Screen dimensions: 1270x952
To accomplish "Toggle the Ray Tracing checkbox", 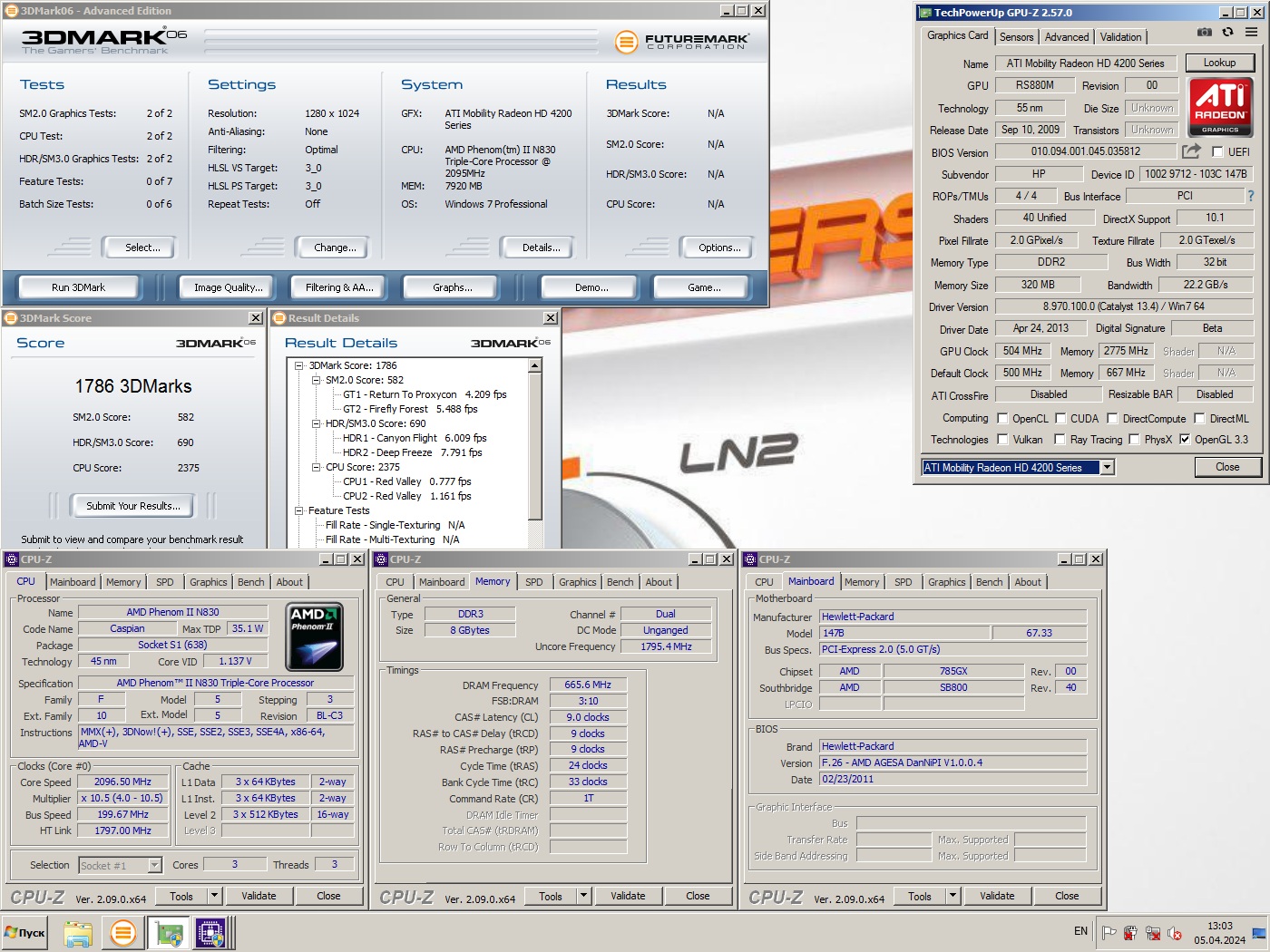I will pos(1060,440).
